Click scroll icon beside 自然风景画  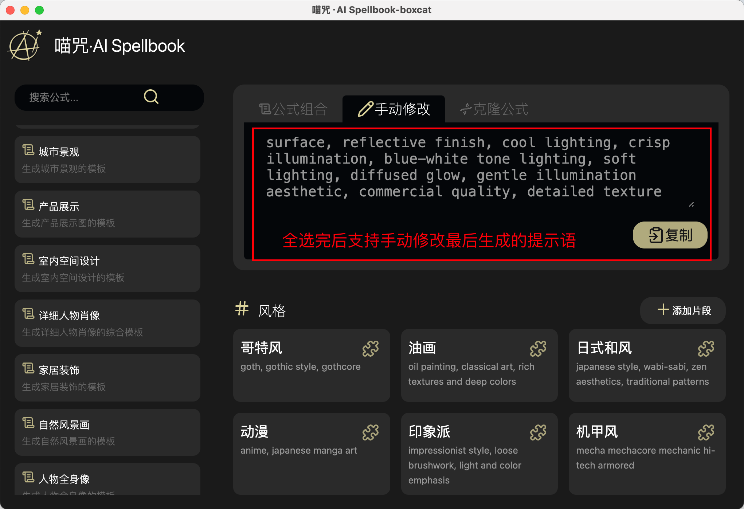[28, 423]
